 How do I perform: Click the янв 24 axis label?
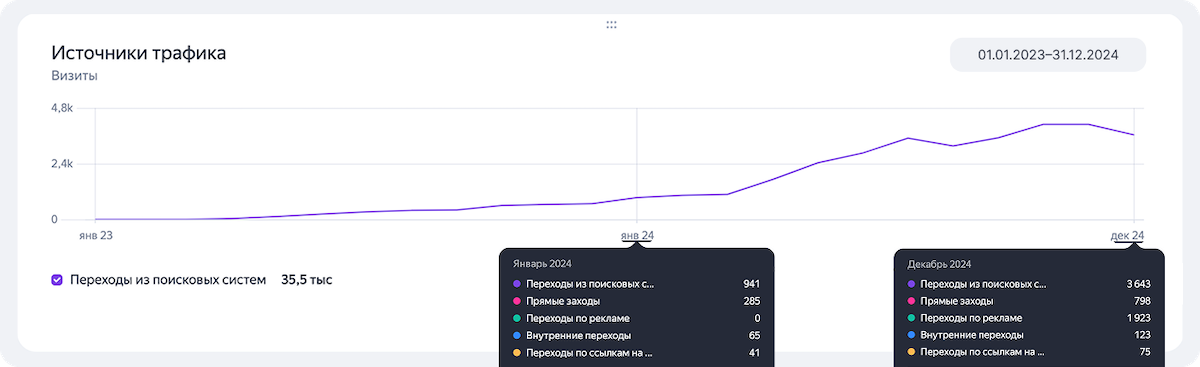(637, 236)
